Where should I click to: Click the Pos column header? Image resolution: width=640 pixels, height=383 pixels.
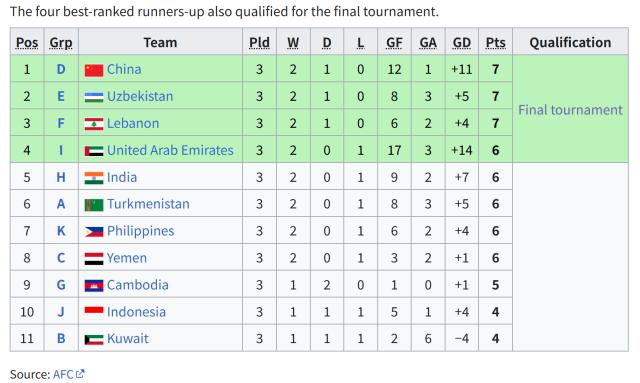pyautogui.click(x=27, y=42)
